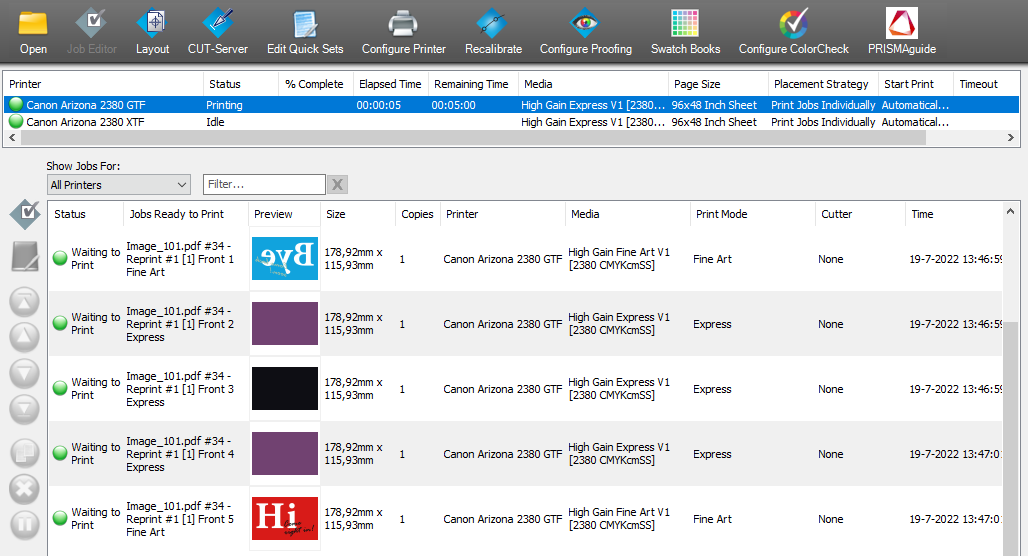Expand the All Printers dropdown
This screenshot has height=556, width=1028.
(118, 185)
